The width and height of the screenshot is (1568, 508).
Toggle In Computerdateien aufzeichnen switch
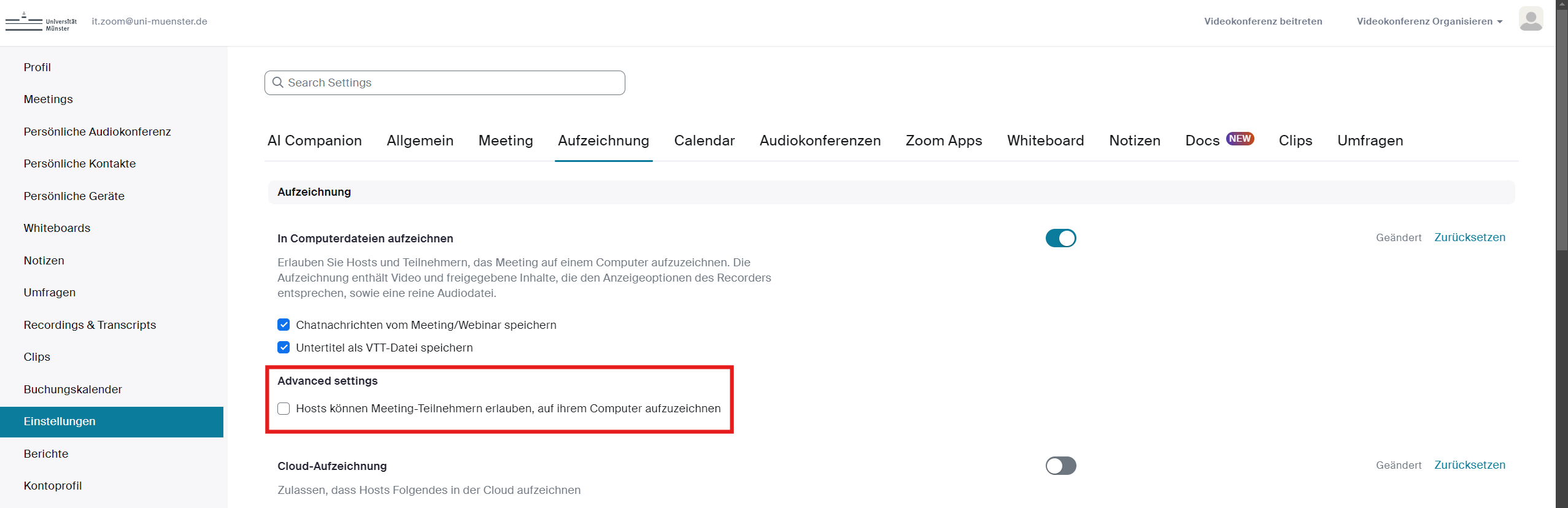1060,238
